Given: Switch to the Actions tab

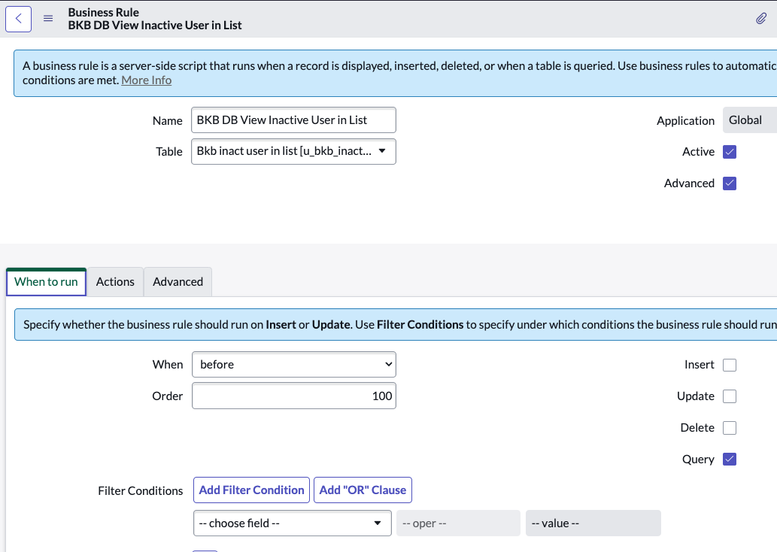Looking at the screenshot, I should click(x=115, y=282).
